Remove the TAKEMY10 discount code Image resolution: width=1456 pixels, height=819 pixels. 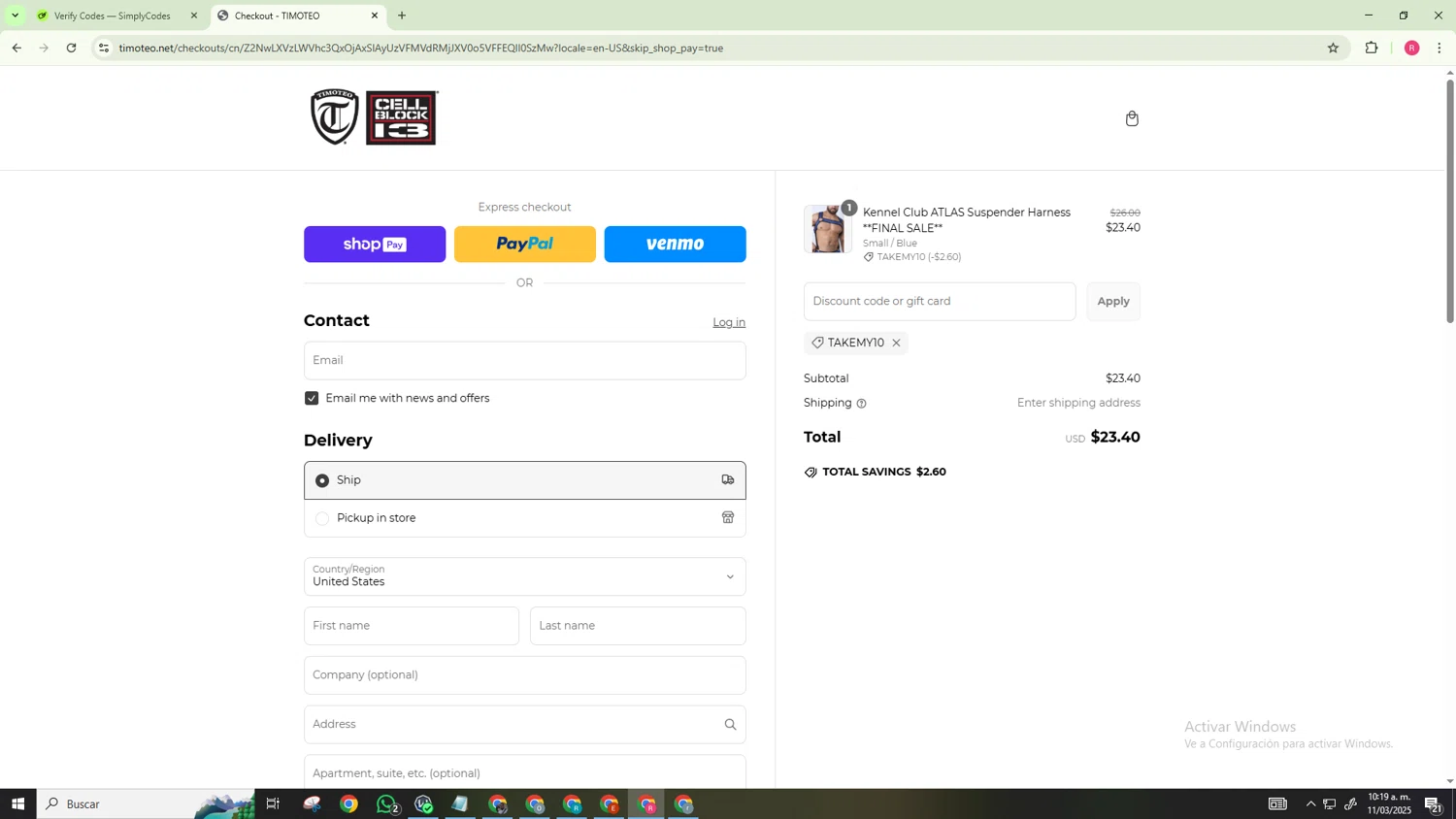pyautogui.click(x=896, y=343)
